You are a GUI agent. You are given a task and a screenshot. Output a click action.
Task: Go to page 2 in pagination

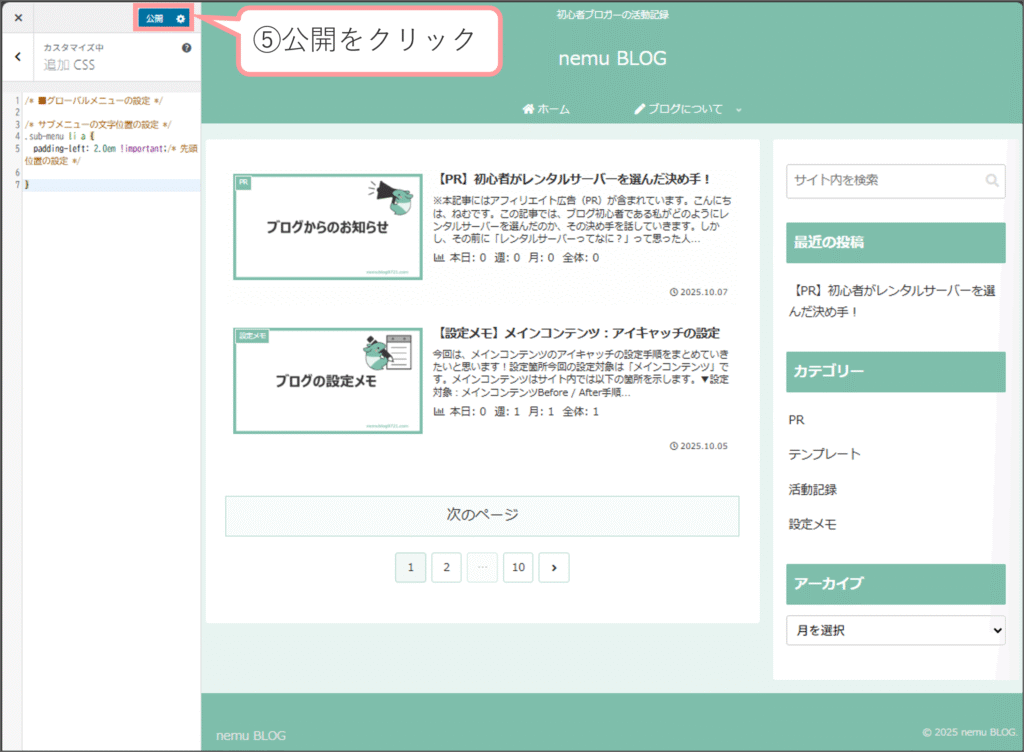point(446,568)
